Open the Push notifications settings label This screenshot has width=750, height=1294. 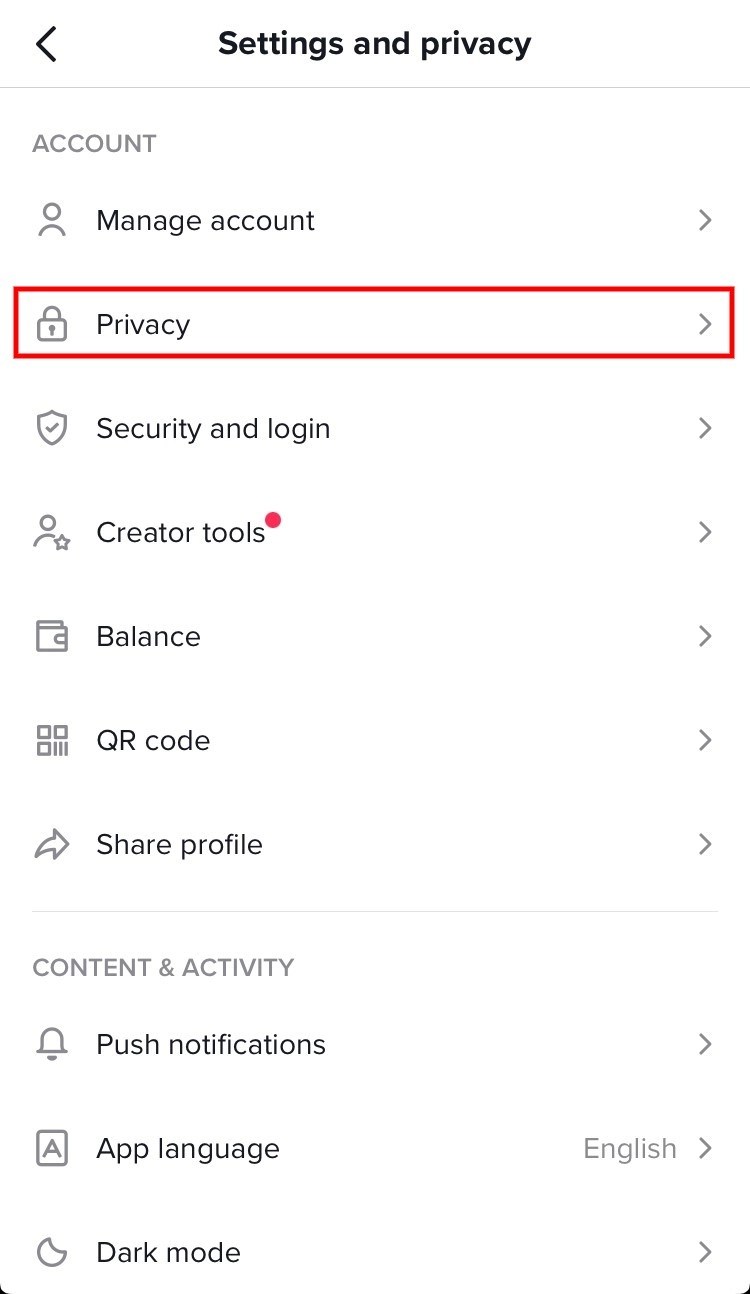tap(211, 1044)
